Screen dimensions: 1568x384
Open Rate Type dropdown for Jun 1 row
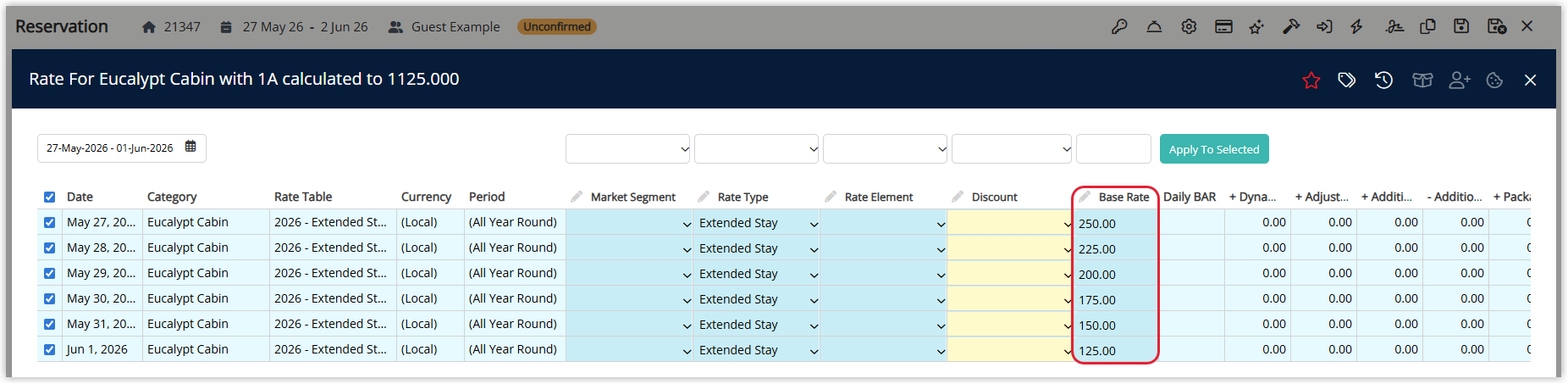coord(757,350)
